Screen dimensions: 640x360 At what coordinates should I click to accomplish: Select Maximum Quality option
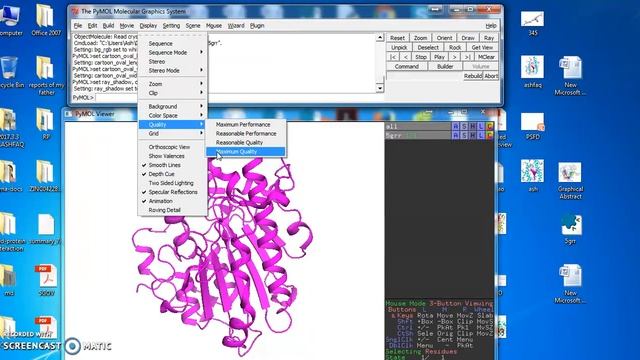[x=245, y=151]
